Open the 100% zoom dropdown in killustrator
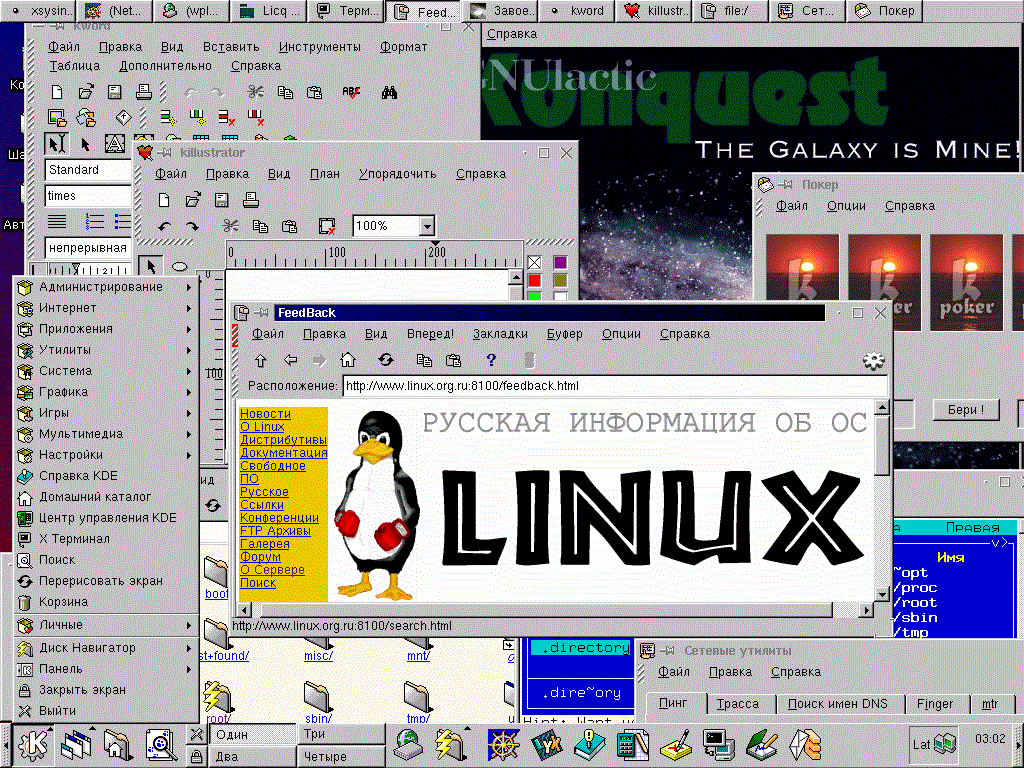Screen dimensions: 1024x768 click(427, 226)
